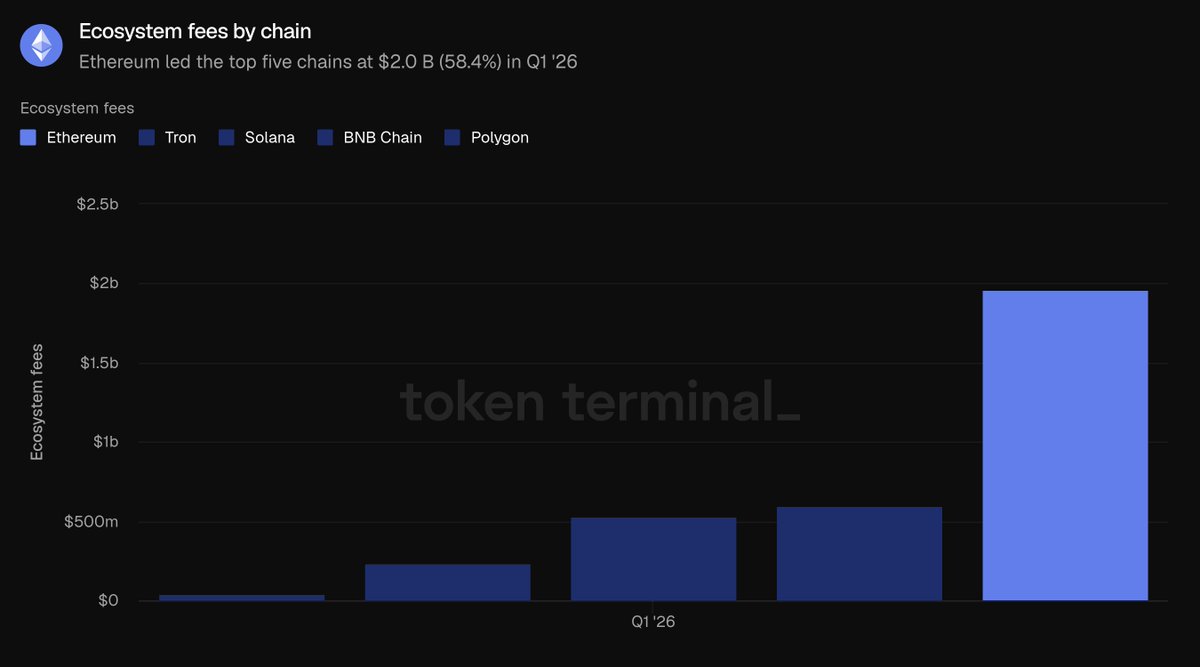Select the tall light-blue Ethereum bar

tap(1065, 446)
